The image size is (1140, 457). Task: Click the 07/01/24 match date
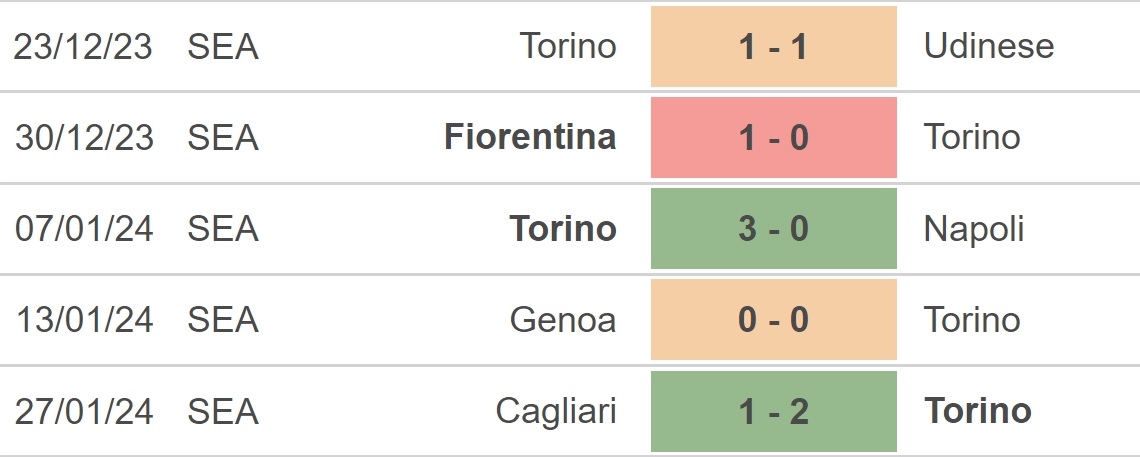click(84, 229)
